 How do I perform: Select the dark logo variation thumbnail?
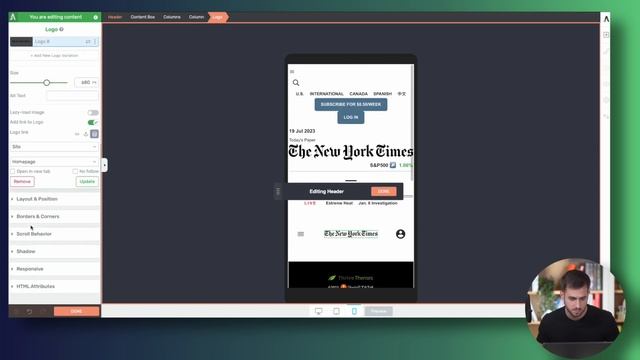[21, 42]
